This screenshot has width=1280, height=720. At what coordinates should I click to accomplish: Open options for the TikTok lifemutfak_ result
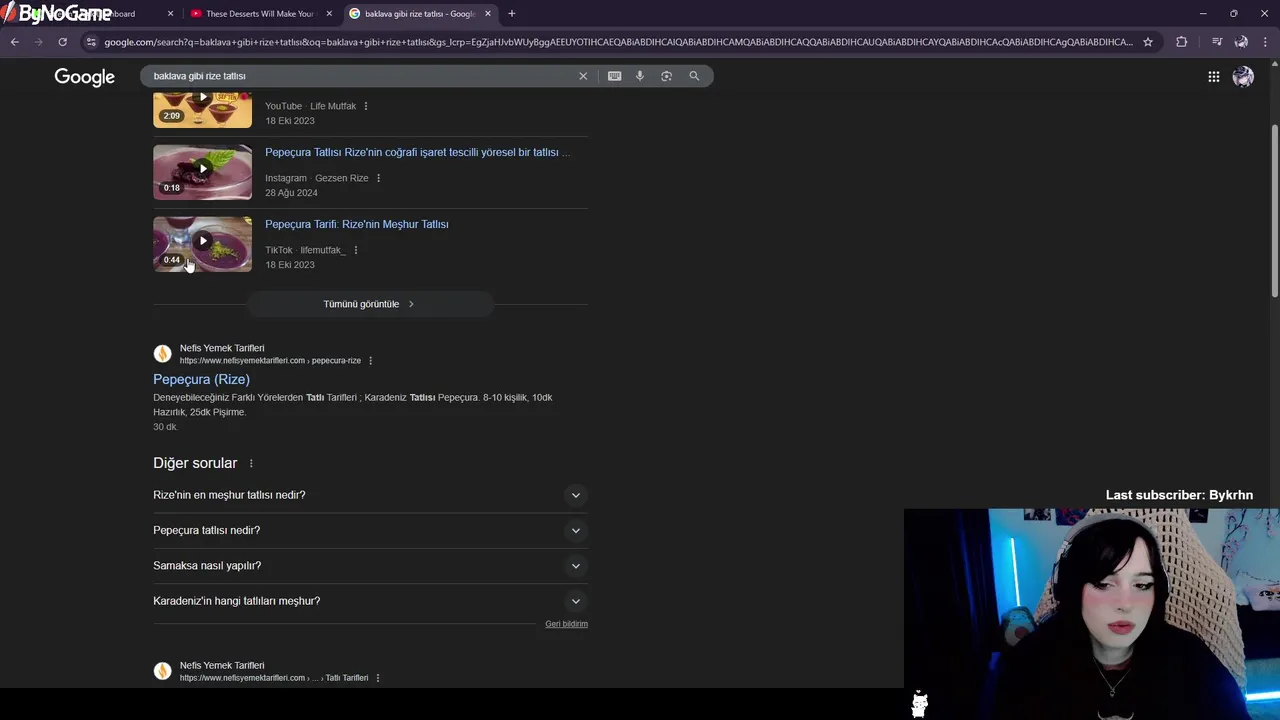(356, 250)
